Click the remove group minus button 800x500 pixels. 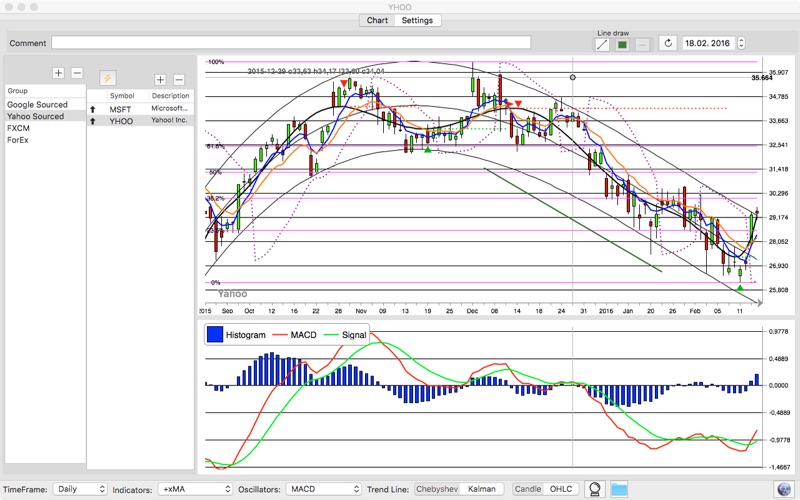point(77,74)
